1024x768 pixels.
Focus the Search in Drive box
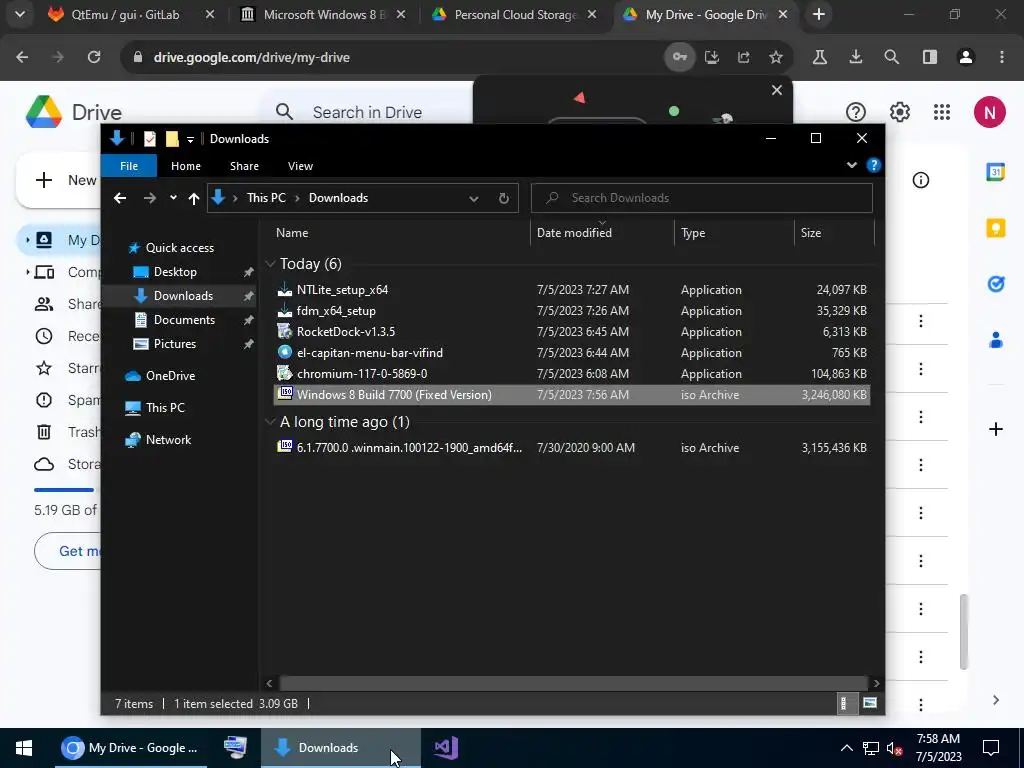coord(367,112)
